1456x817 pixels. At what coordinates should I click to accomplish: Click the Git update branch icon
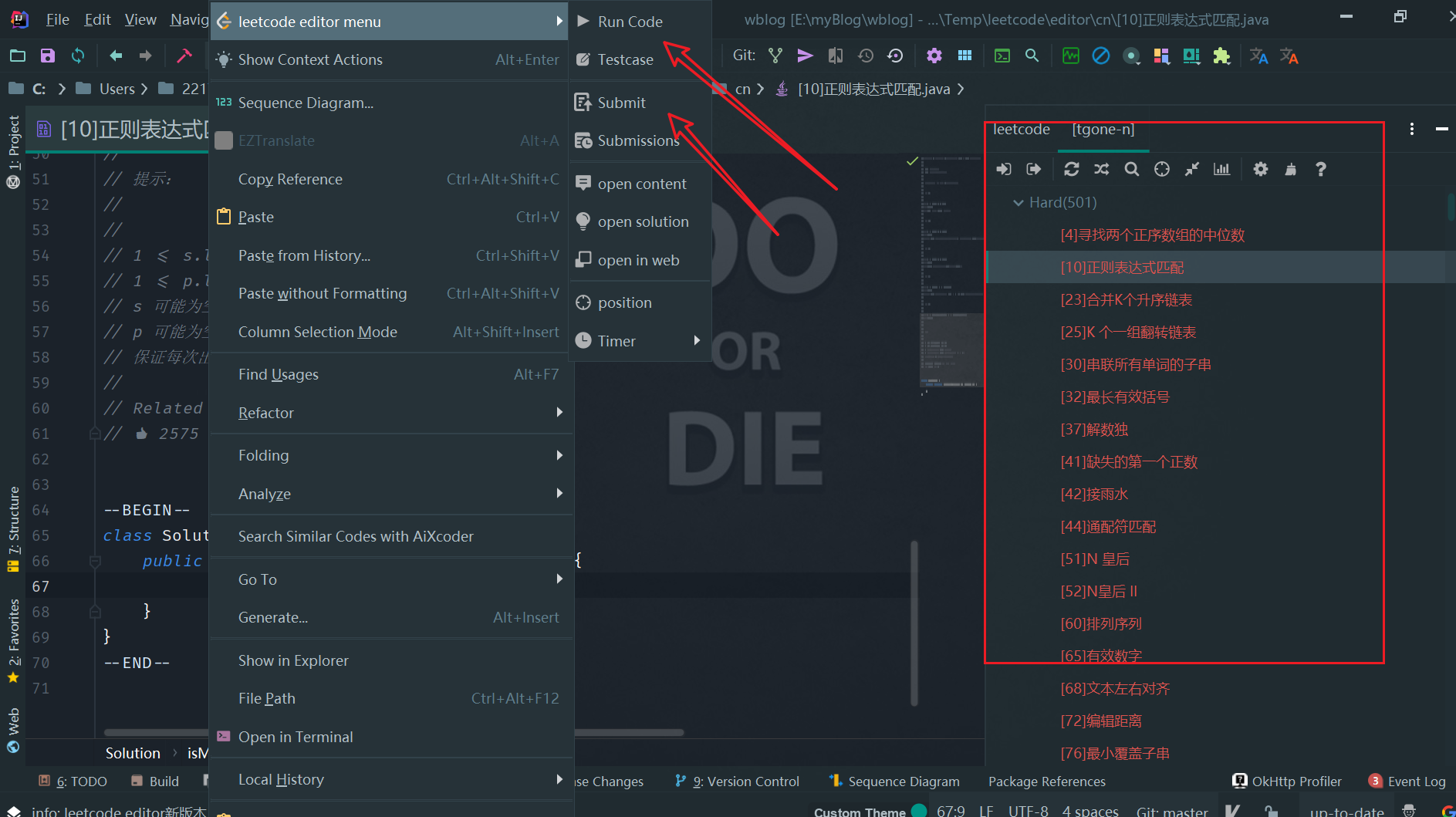click(x=775, y=56)
